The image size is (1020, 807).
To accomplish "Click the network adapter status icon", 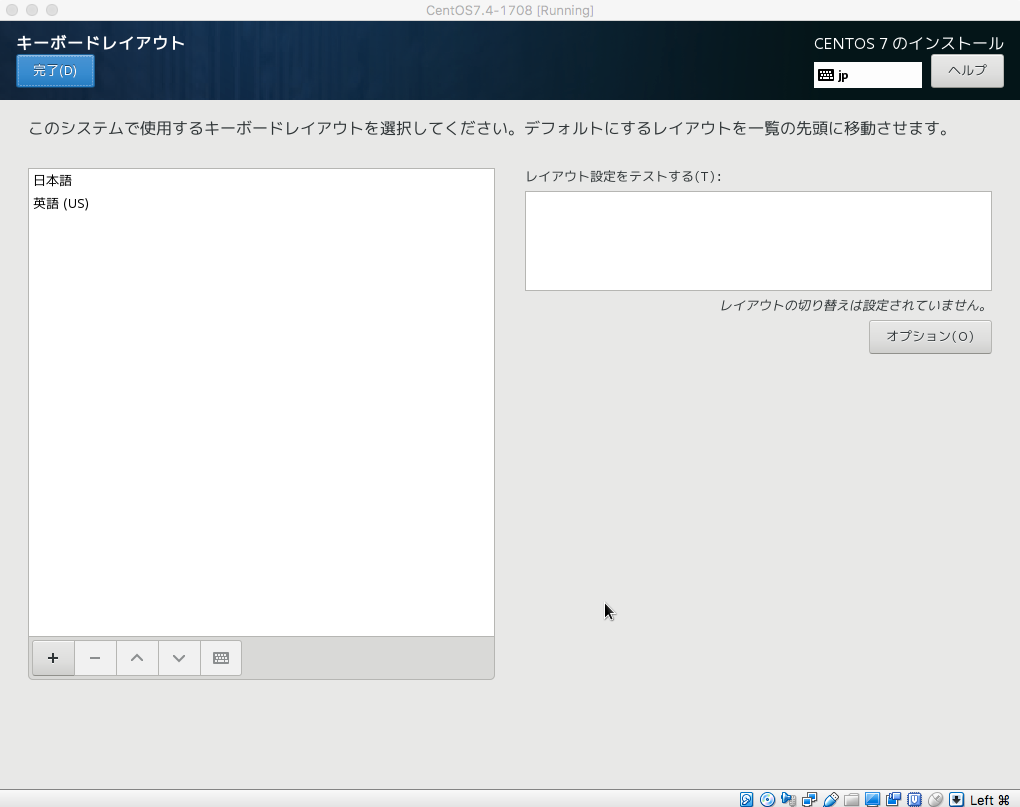I will 810,799.
